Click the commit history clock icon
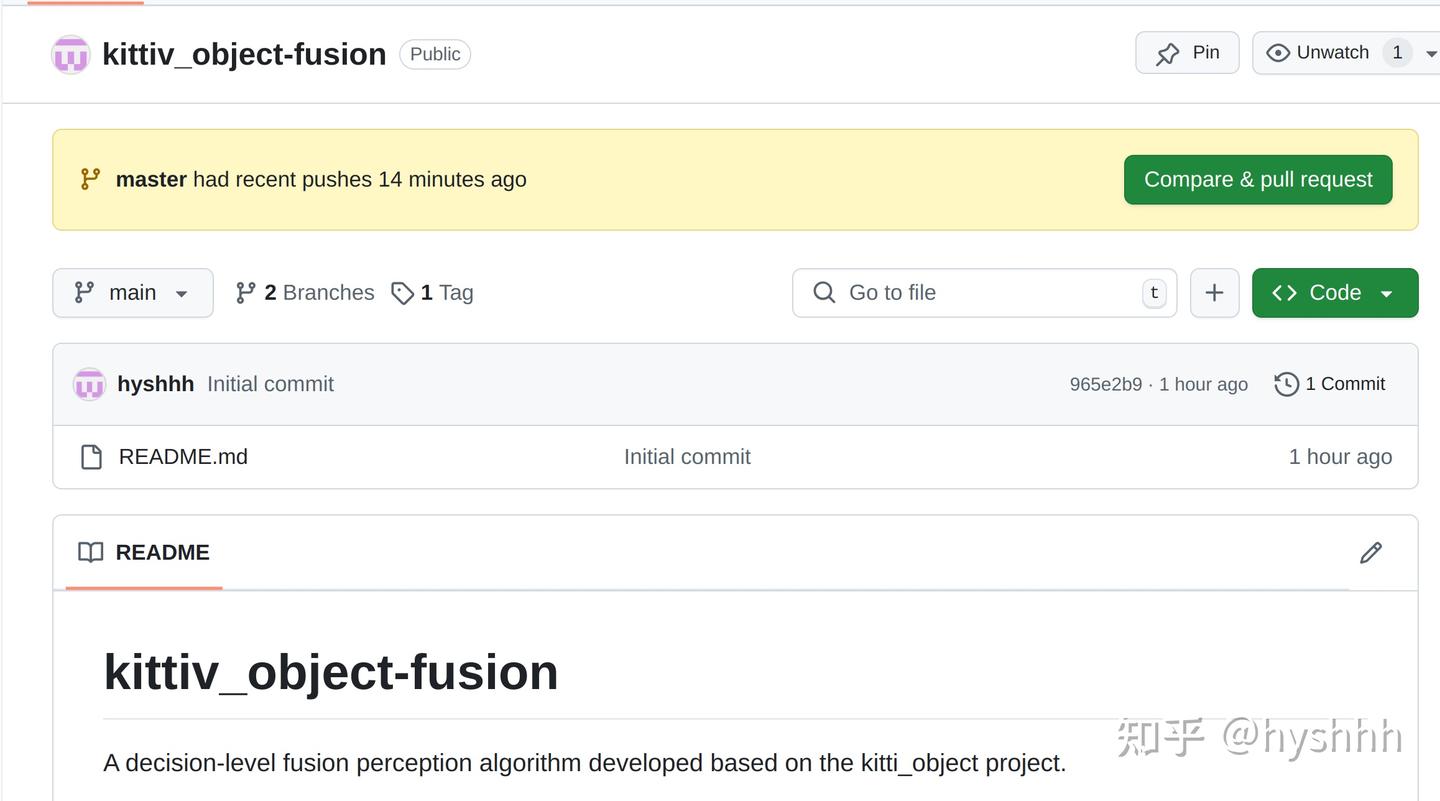Image resolution: width=1440 pixels, height=801 pixels. point(1286,383)
